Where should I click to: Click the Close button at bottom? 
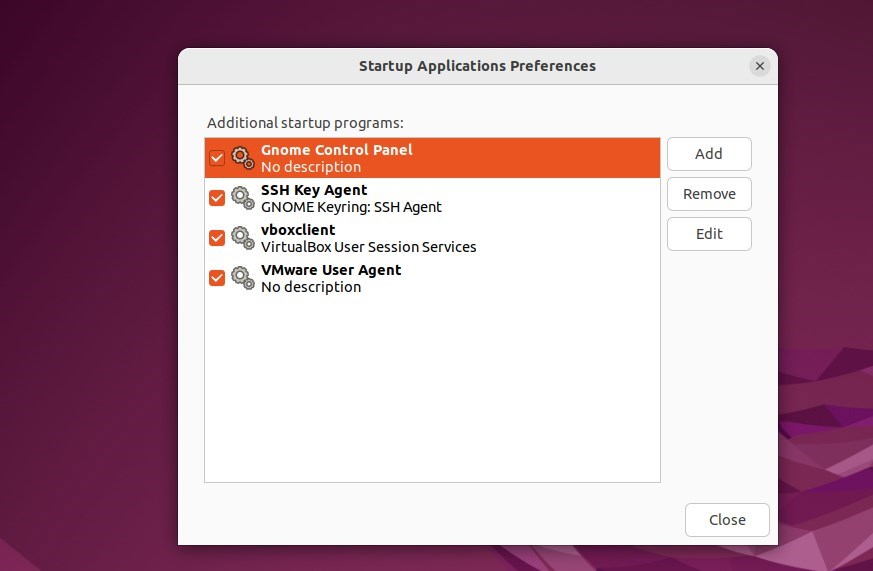pos(727,520)
